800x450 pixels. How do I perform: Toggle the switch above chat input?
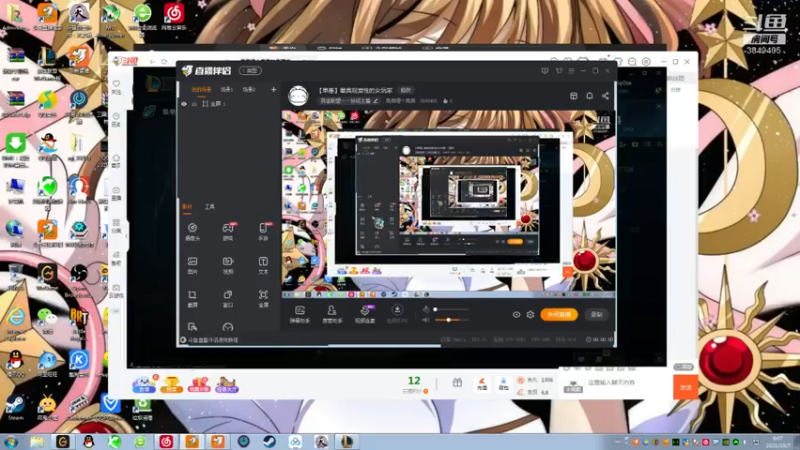(x=683, y=367)
